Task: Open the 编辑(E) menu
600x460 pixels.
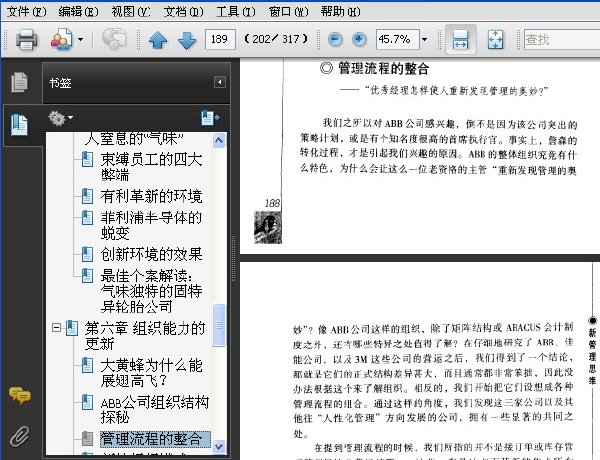Action: tap(78, 12)
